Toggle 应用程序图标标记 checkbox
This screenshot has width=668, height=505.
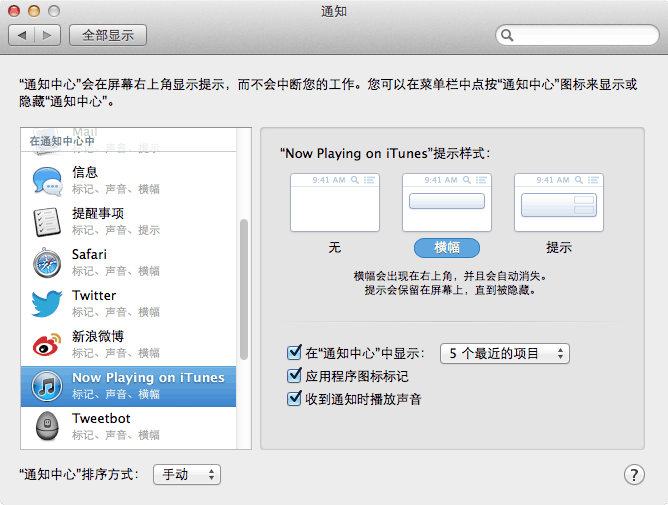(294, 375)
